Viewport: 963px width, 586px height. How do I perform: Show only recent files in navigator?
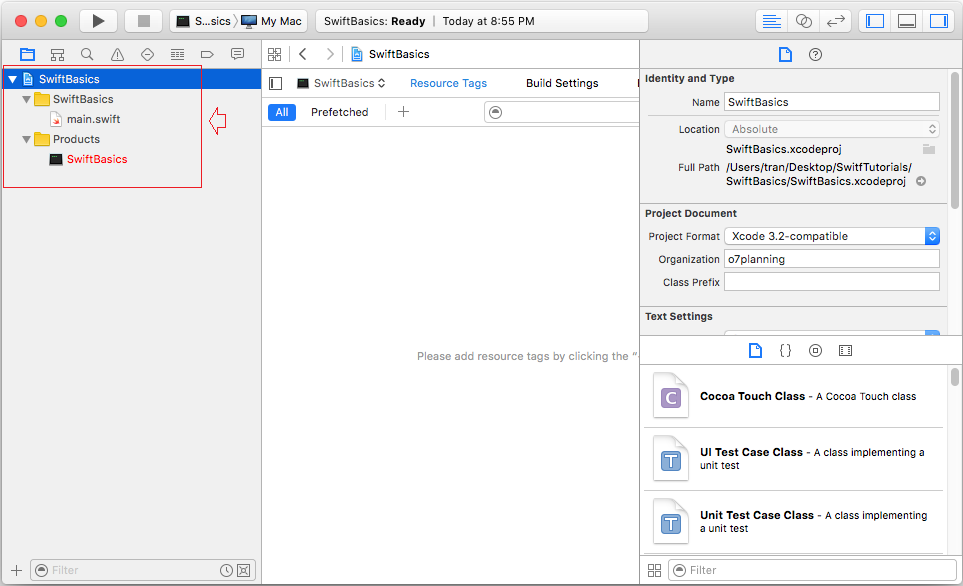tap(227, 571)
